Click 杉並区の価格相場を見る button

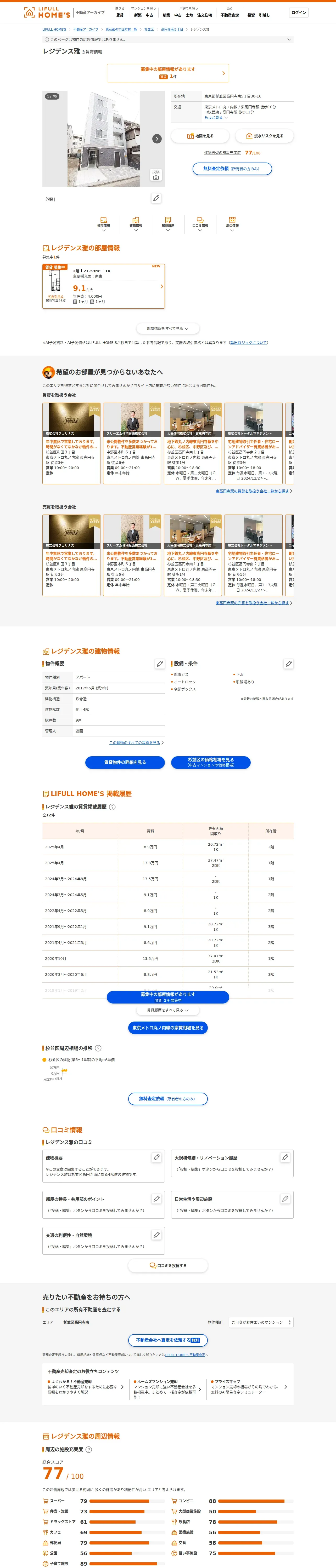[x=211, y=762]
